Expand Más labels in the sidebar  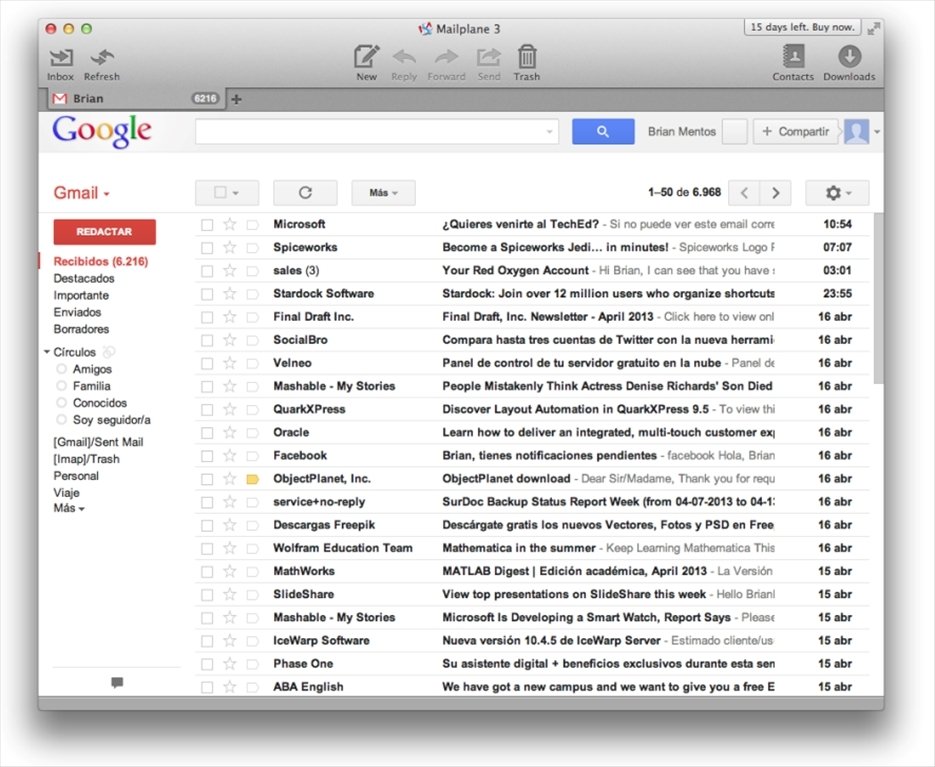(69, 509)
